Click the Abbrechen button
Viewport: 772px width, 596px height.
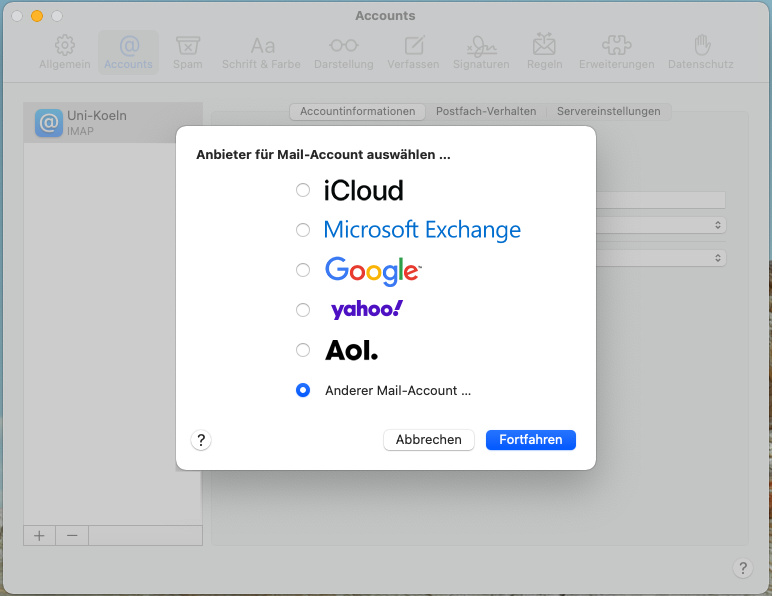coord(428,440)
